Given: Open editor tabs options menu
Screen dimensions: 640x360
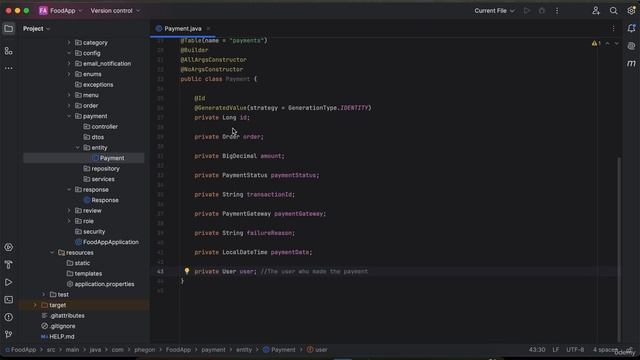Looking at the screenshot, I should click(613, 29).
